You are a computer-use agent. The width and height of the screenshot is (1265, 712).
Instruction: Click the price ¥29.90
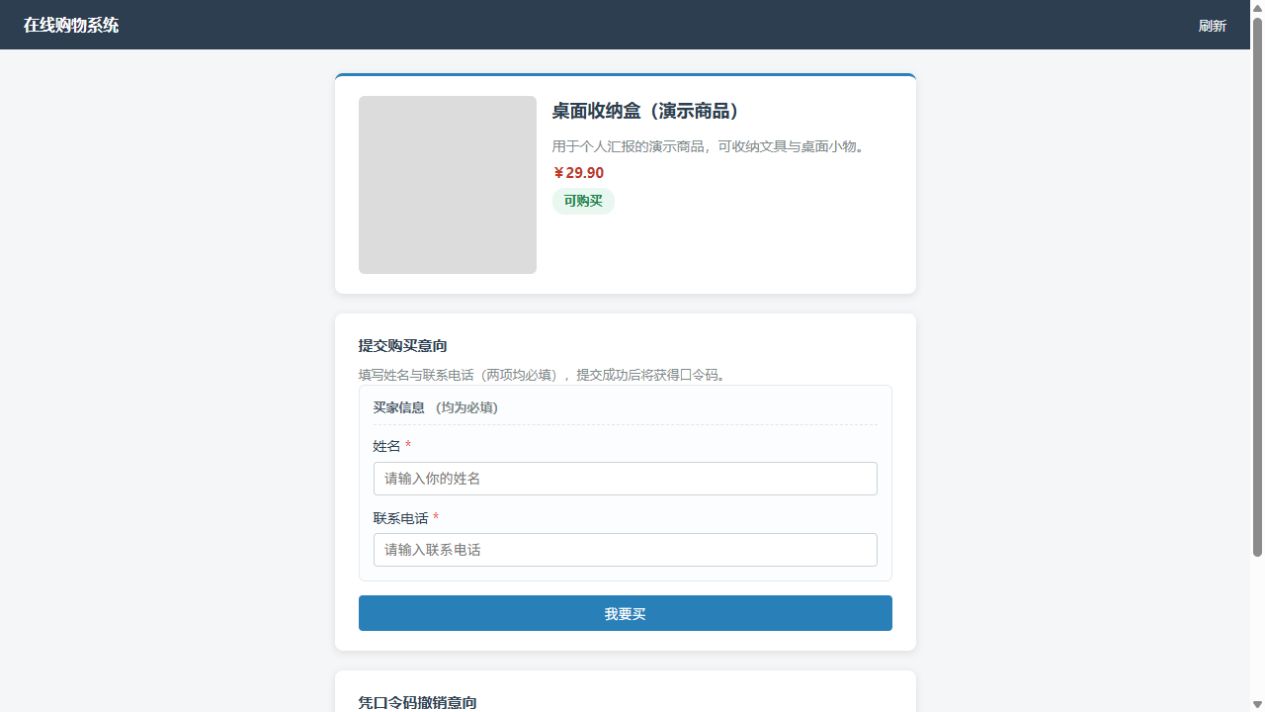coord(578,173)
